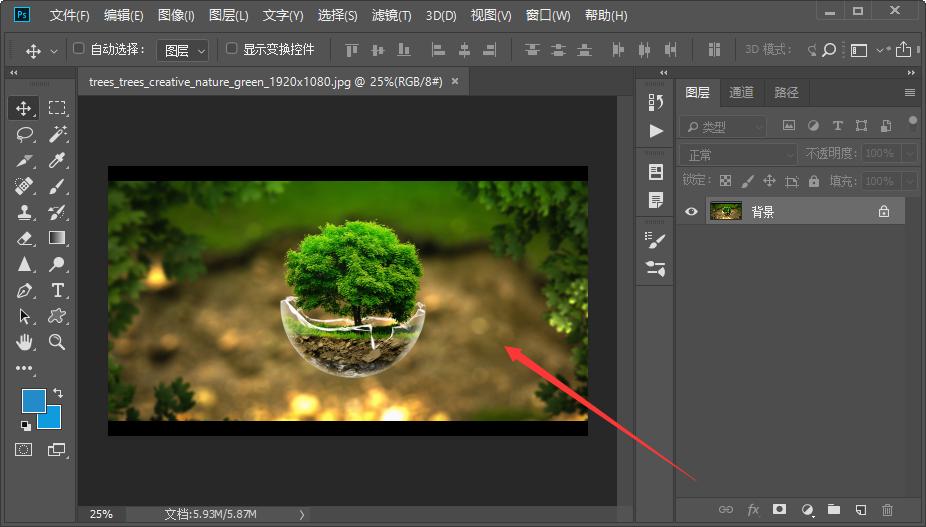Pick the Eraser tool
The width and height of the screenshot is (926, 527).
25,238
